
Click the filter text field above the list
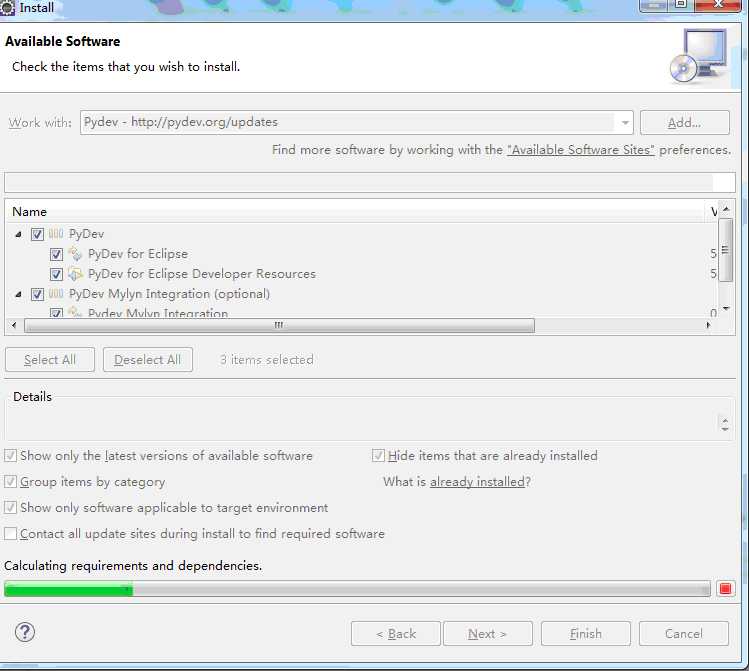point(370,182)
